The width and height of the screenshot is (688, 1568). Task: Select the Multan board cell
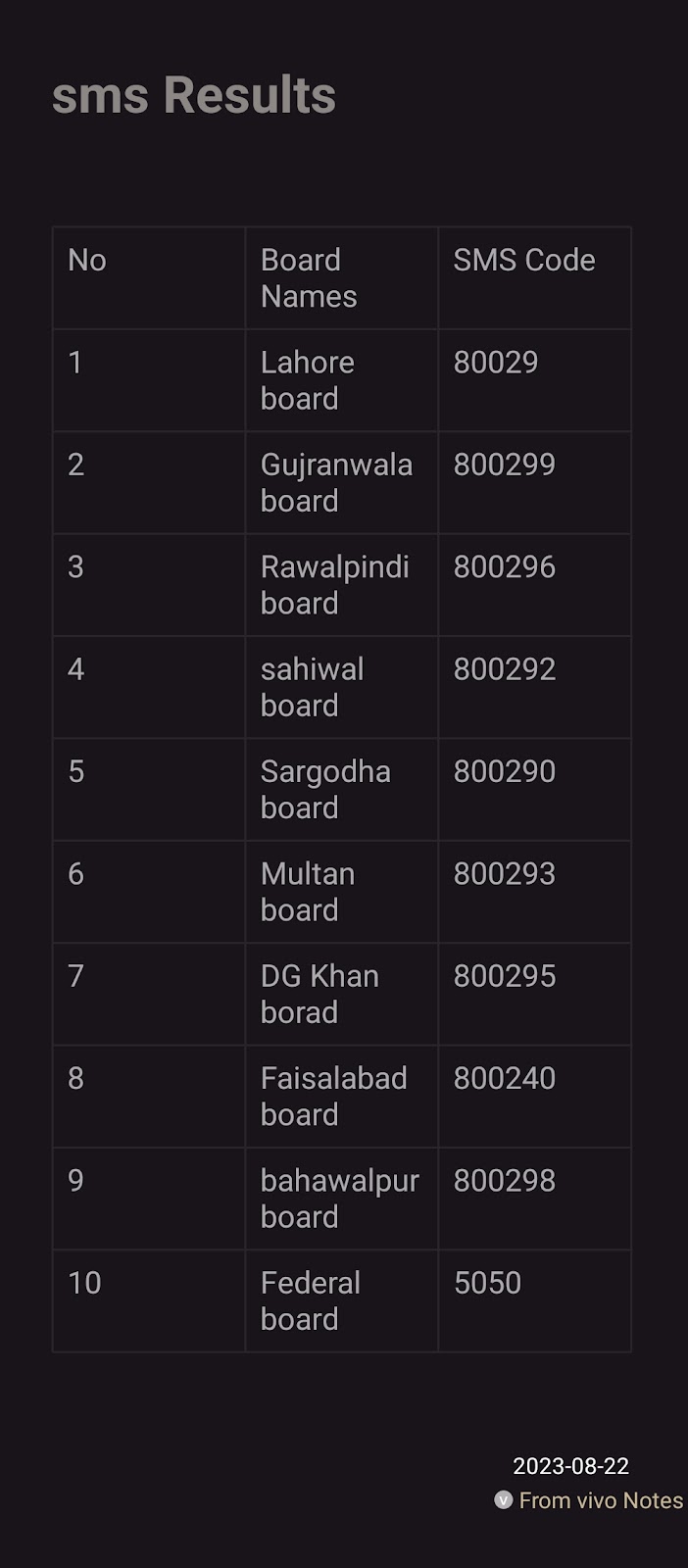tap(341, 892)
